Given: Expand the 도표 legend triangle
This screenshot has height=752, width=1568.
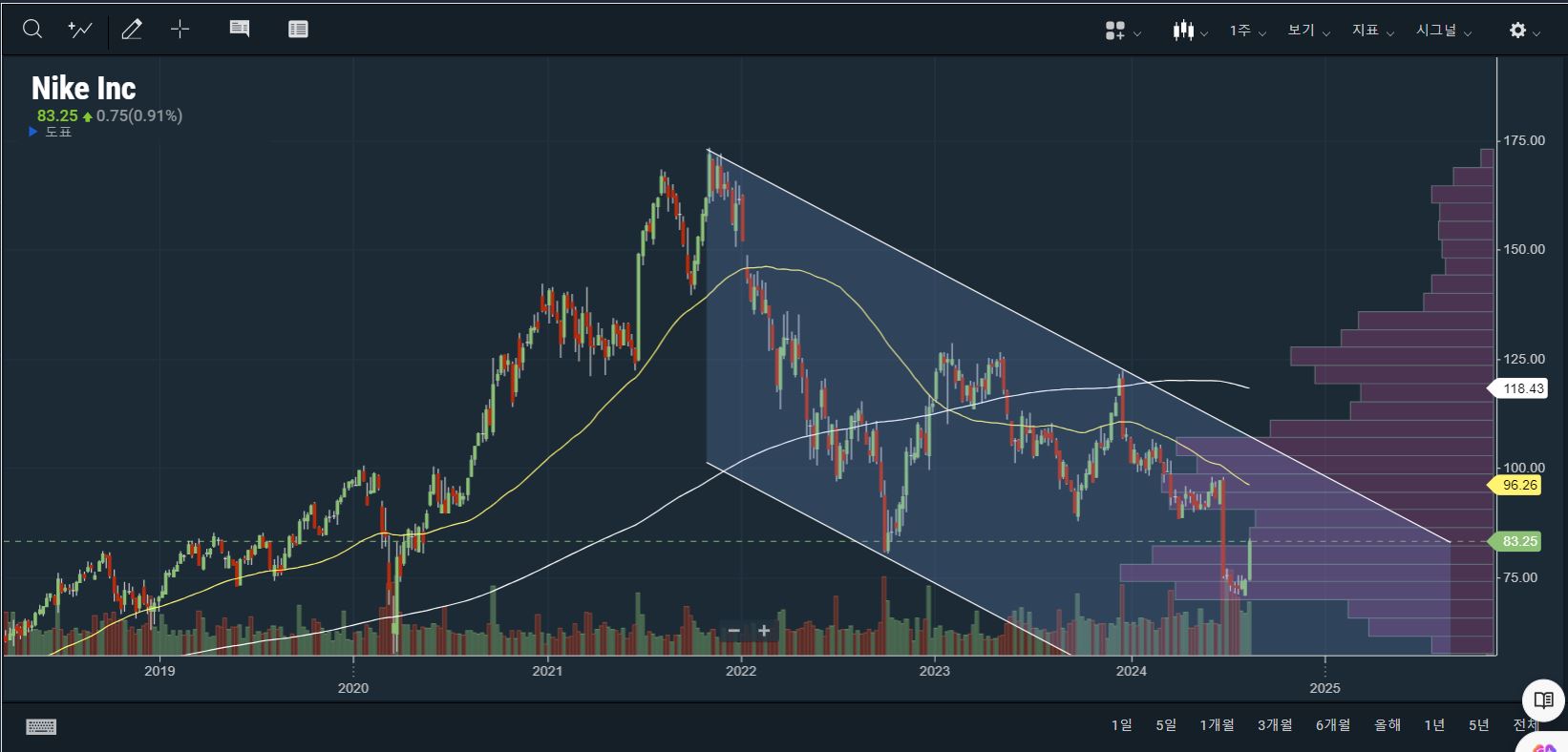Looking at the screenshot, I should click(34, 132).
